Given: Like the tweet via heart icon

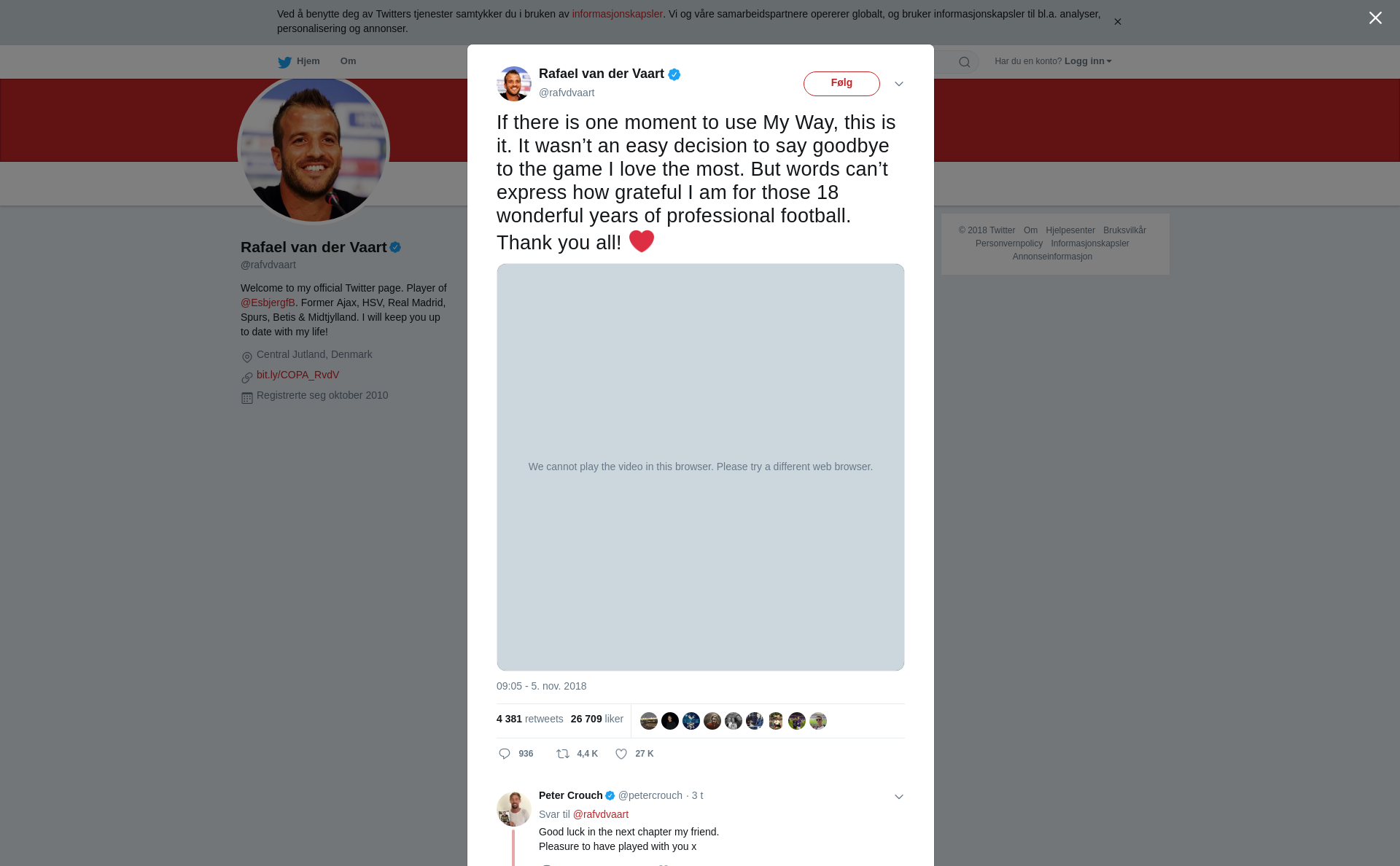Looking at the screenshot, I should (621, 754).
